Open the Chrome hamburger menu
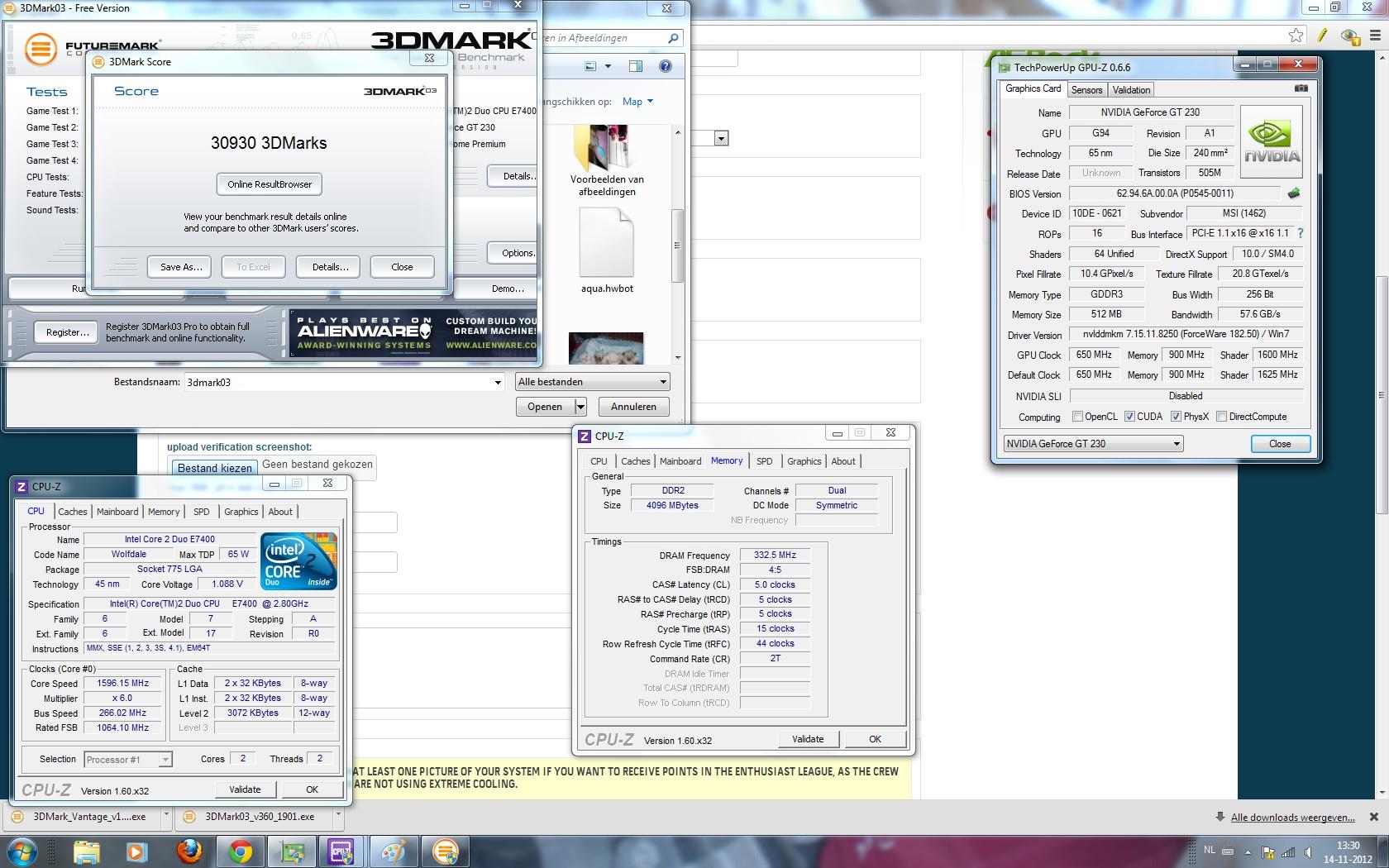 click(x=1375, y=36)
